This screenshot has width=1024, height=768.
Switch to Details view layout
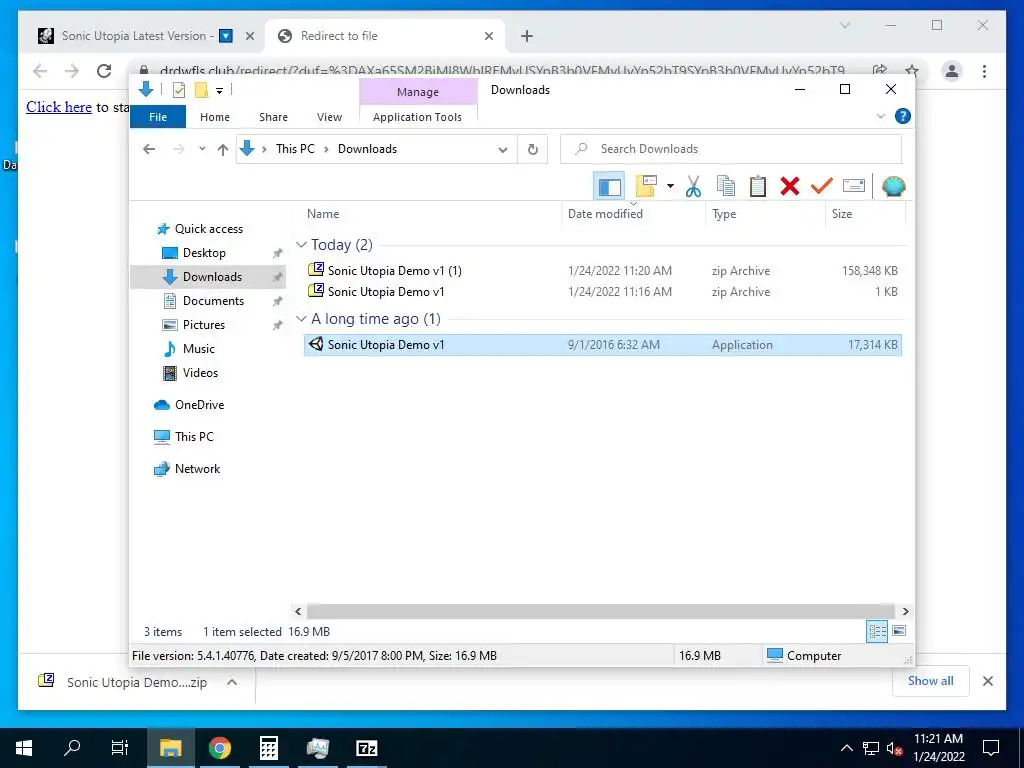coord(877,631)
